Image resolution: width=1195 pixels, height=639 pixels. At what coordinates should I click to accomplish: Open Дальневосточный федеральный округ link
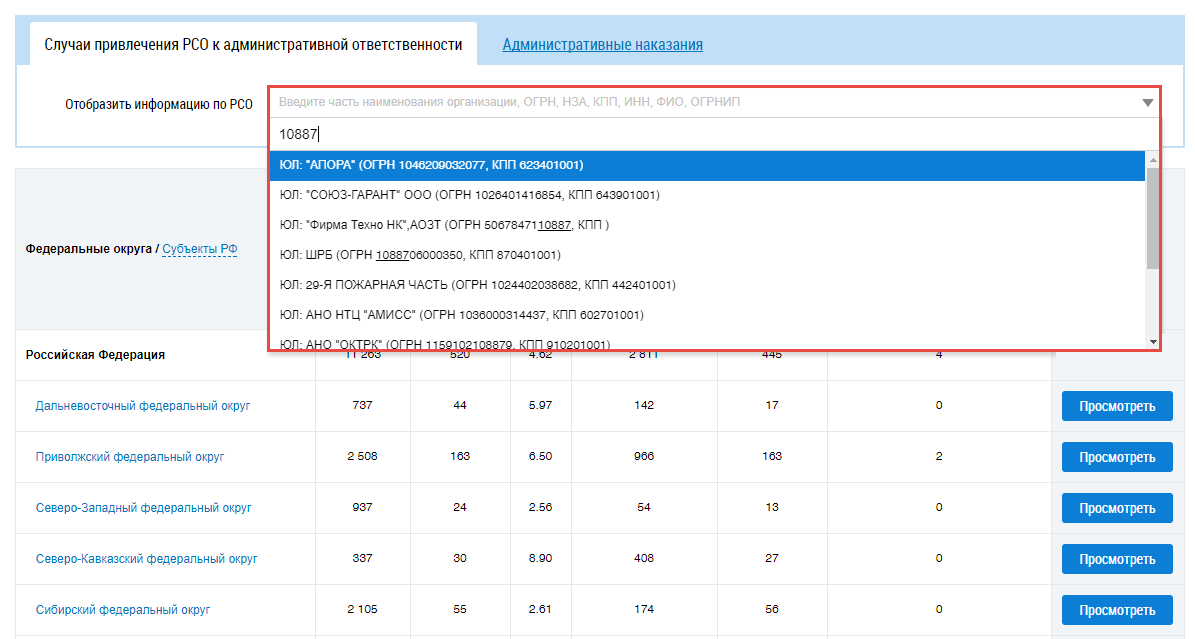coord(142,406)
